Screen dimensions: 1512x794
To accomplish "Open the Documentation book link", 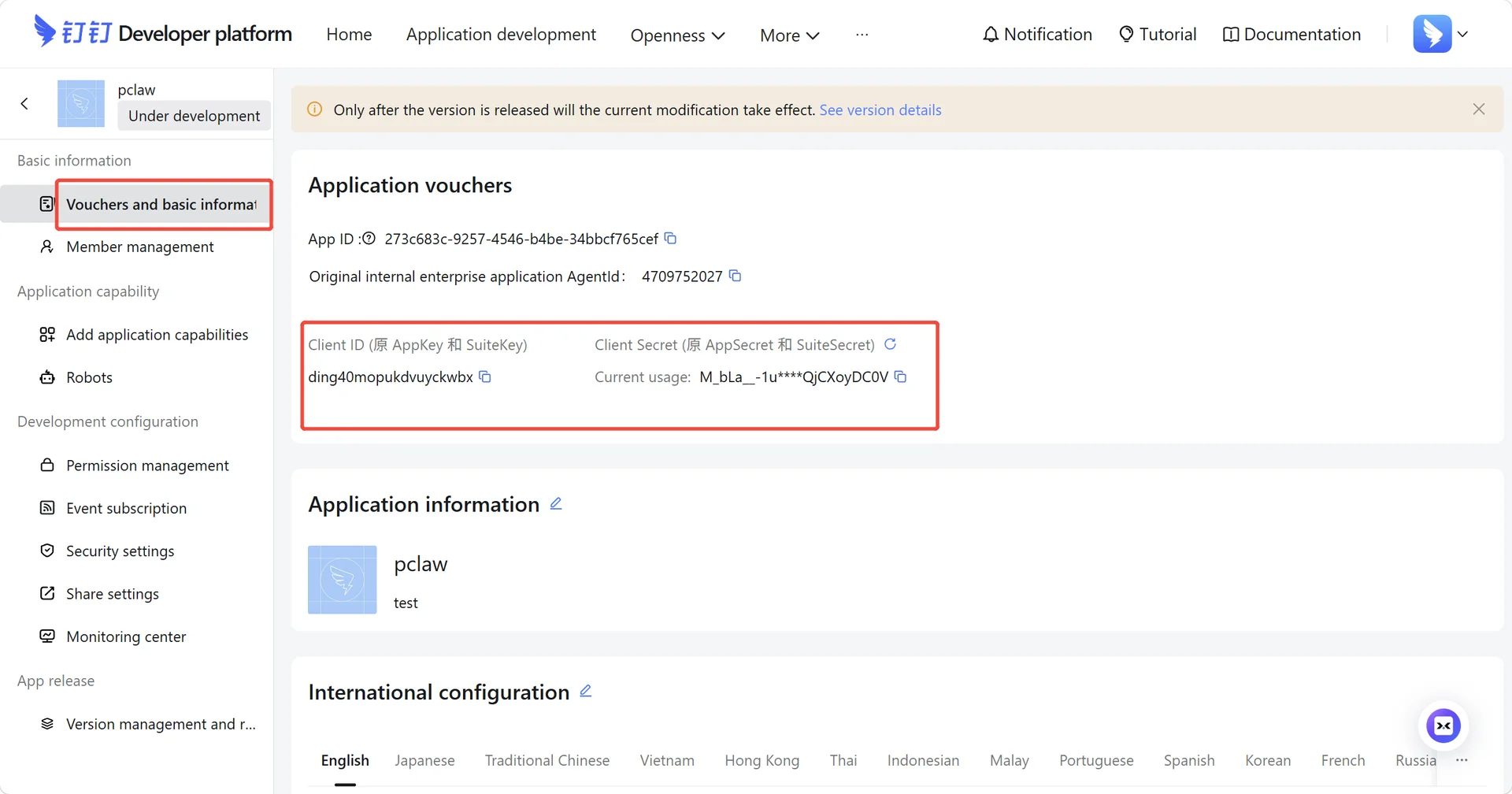I will [x=1291, y=35].
